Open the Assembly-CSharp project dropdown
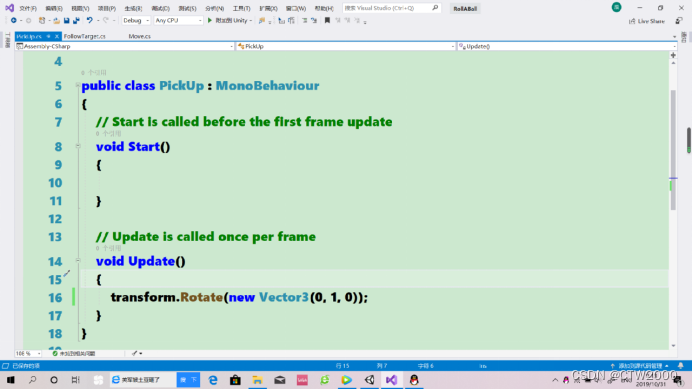The image size is (693, 390). (124, 46)
